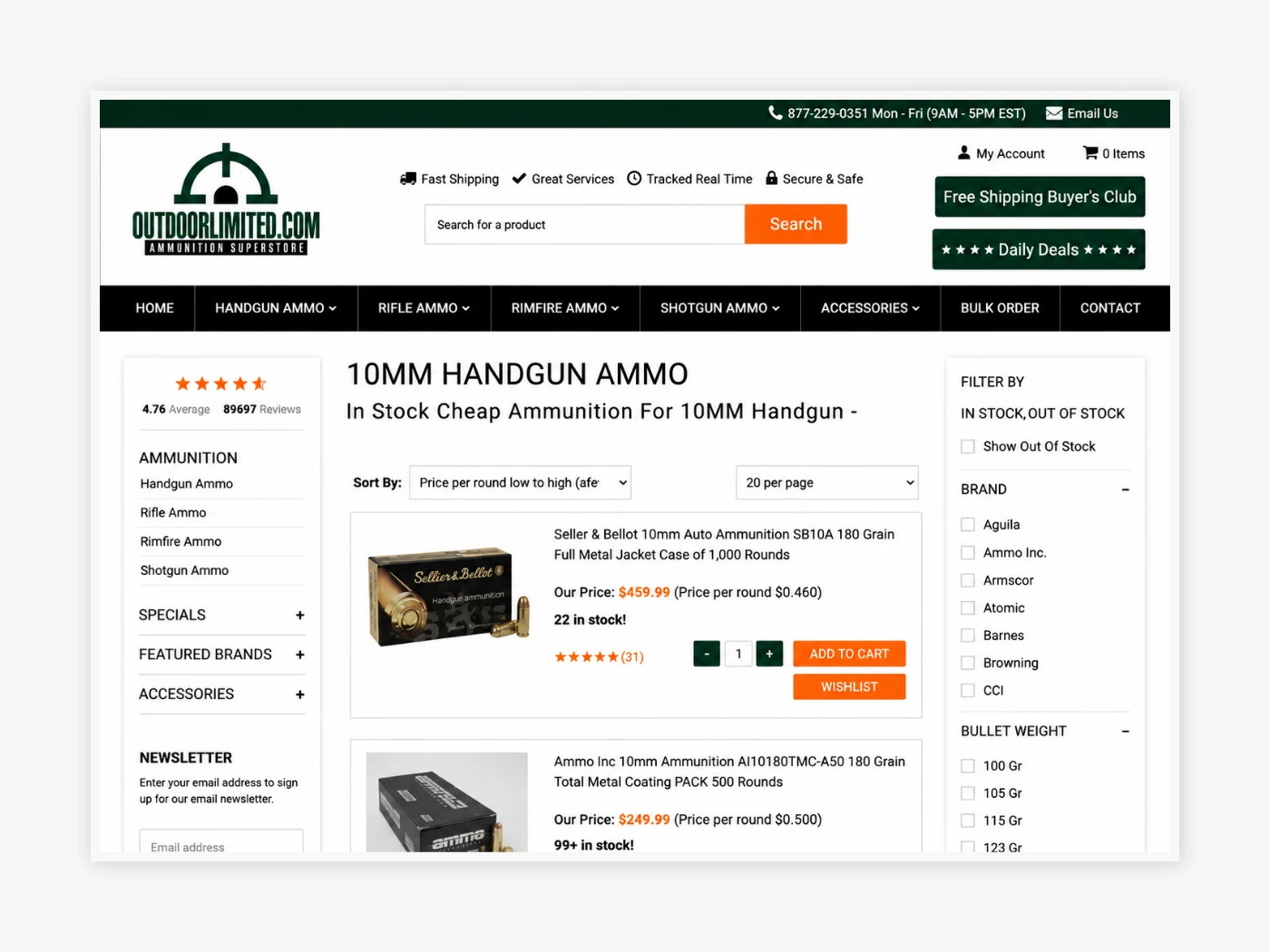The height and width of the screenshot is (952, 1270).
Task: Click the newsletter Email address field
Action: 221,843
